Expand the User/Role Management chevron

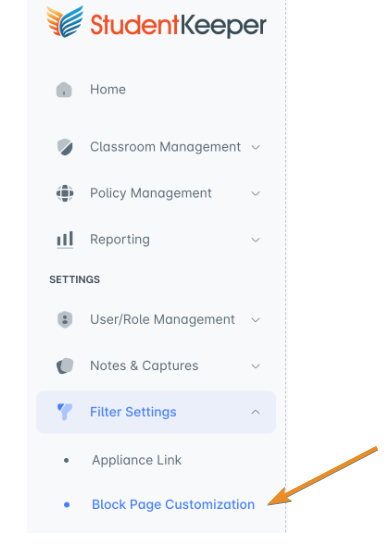coord(256,320)
